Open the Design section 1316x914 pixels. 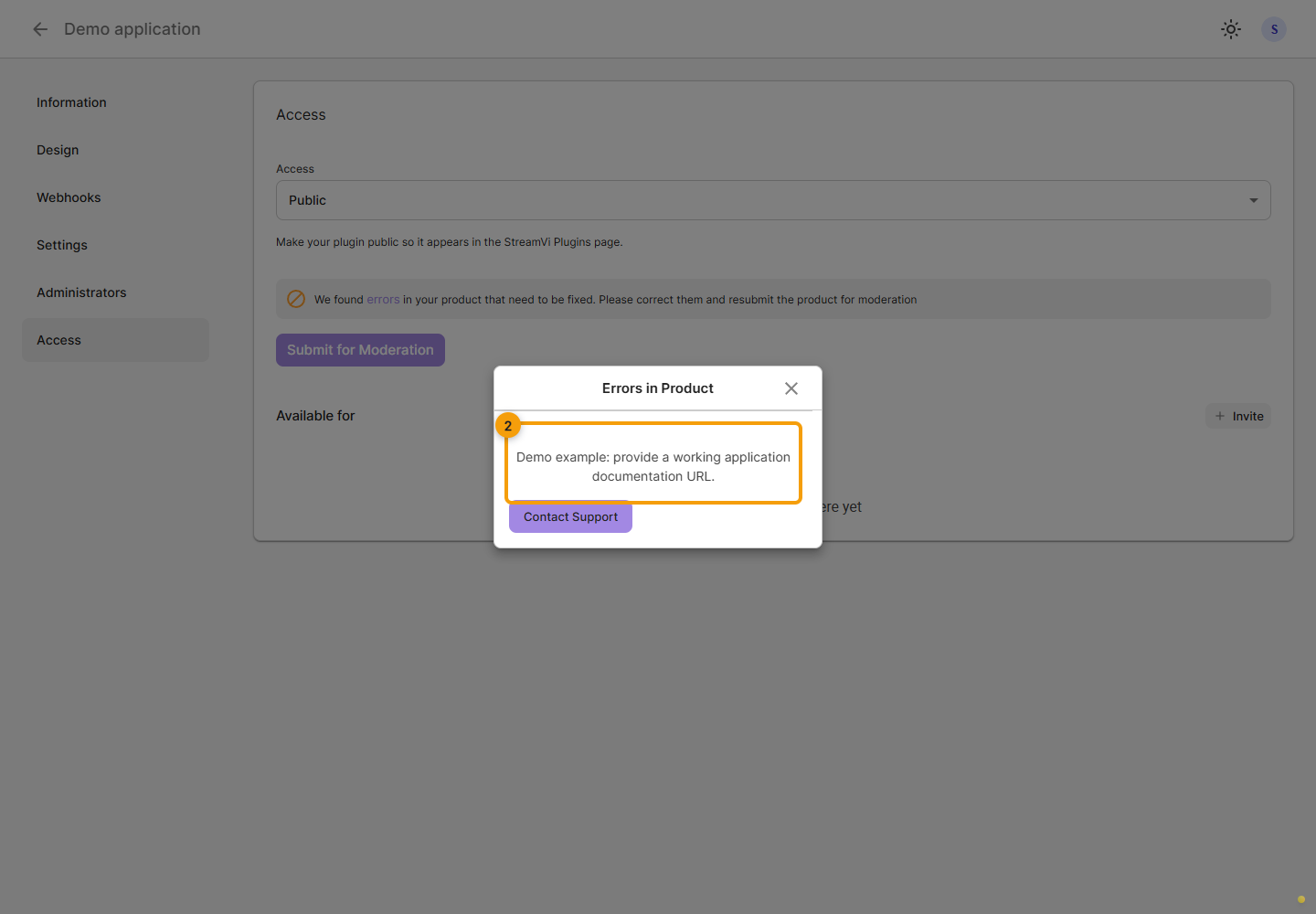[x=115, y=150]
